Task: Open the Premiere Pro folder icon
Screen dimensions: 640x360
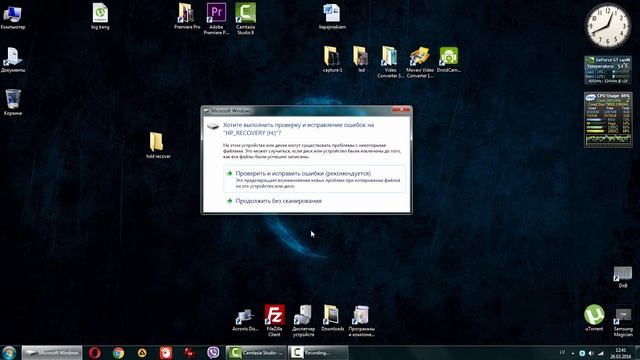Action: [187, 16]
